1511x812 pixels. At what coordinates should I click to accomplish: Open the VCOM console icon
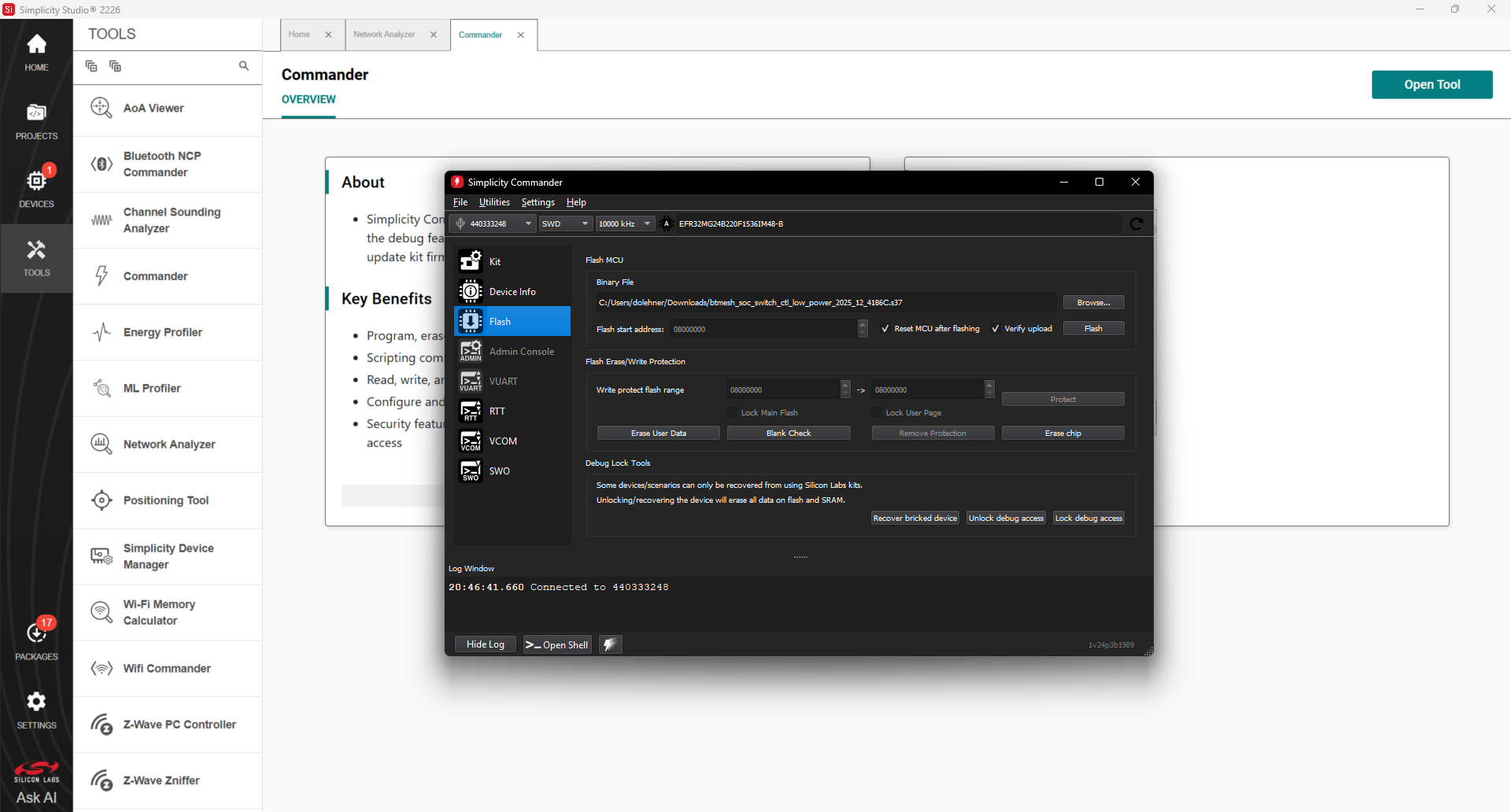point(471,441)
